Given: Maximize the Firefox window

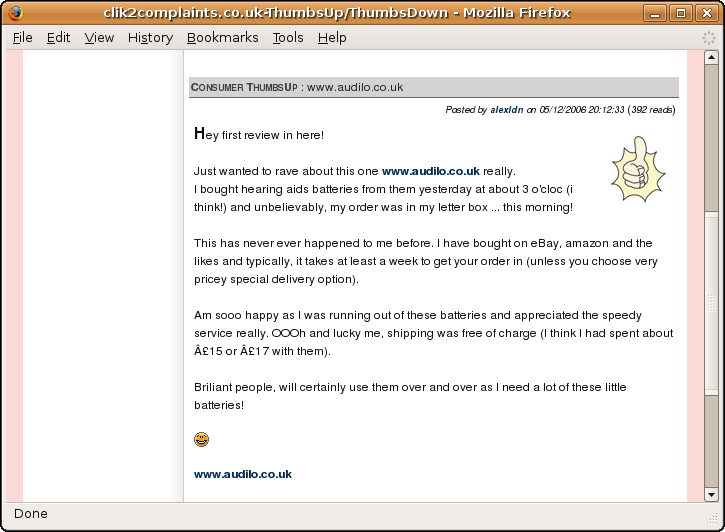Looking at the screenshot, I should point(681,13).
